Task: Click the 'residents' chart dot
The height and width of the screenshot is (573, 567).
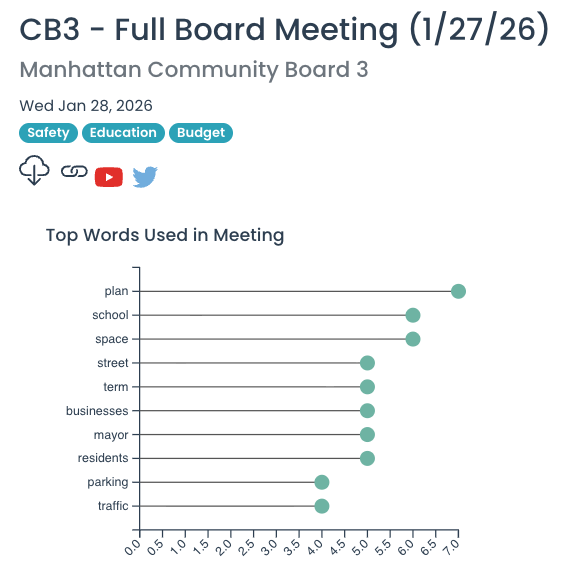Action: (x=367, y=458)
